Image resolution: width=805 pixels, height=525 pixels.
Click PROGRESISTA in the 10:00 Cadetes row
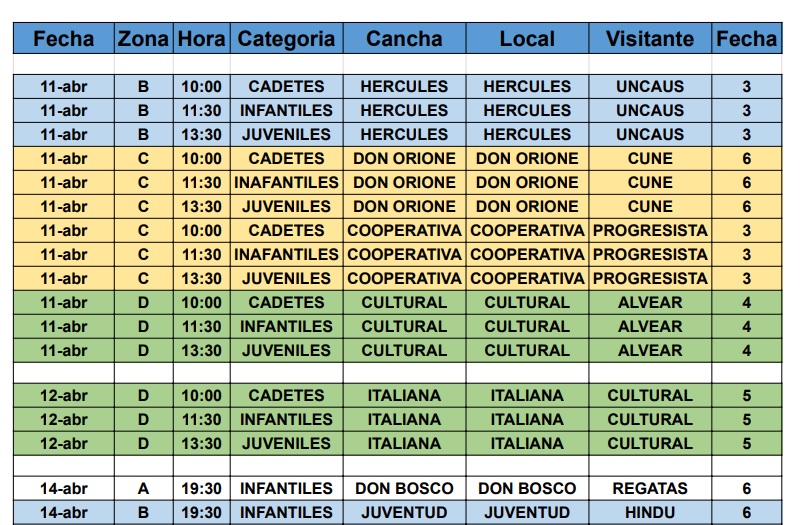650,230
